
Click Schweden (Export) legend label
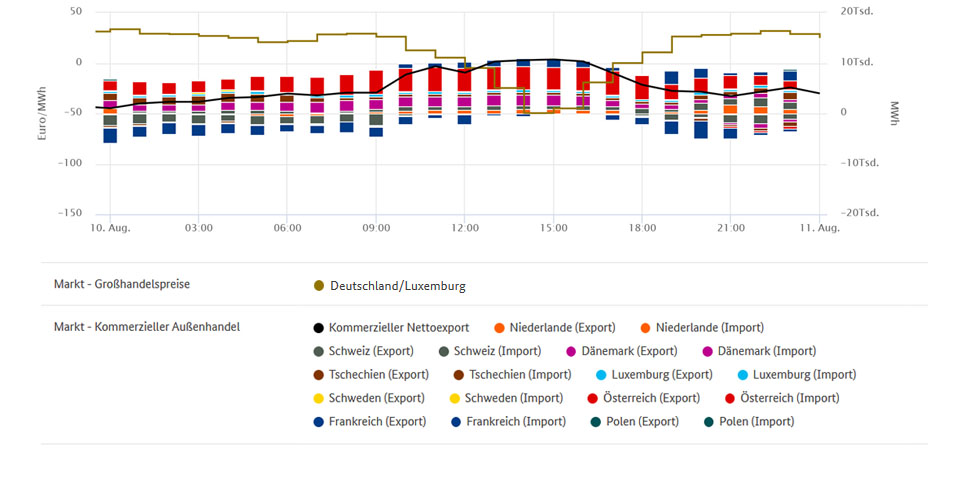377,398
